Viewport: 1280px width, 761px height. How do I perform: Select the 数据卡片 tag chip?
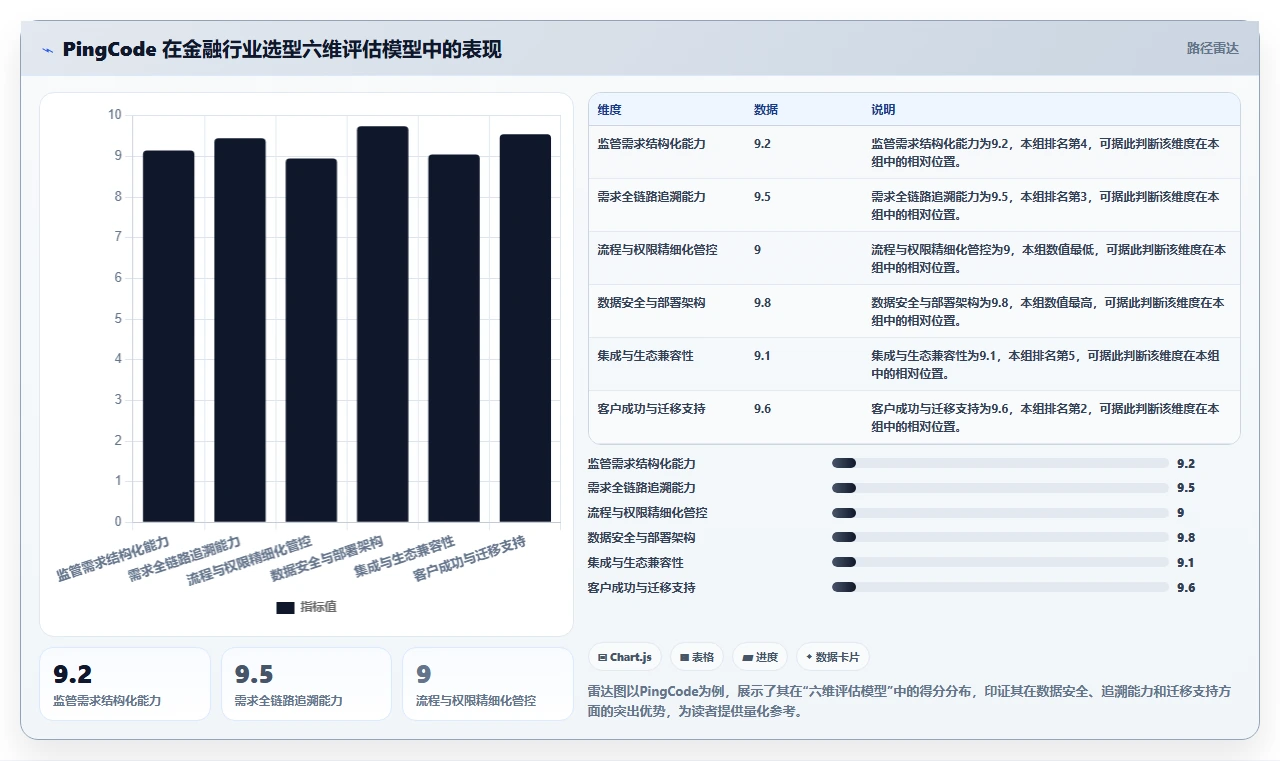[833, 657]
